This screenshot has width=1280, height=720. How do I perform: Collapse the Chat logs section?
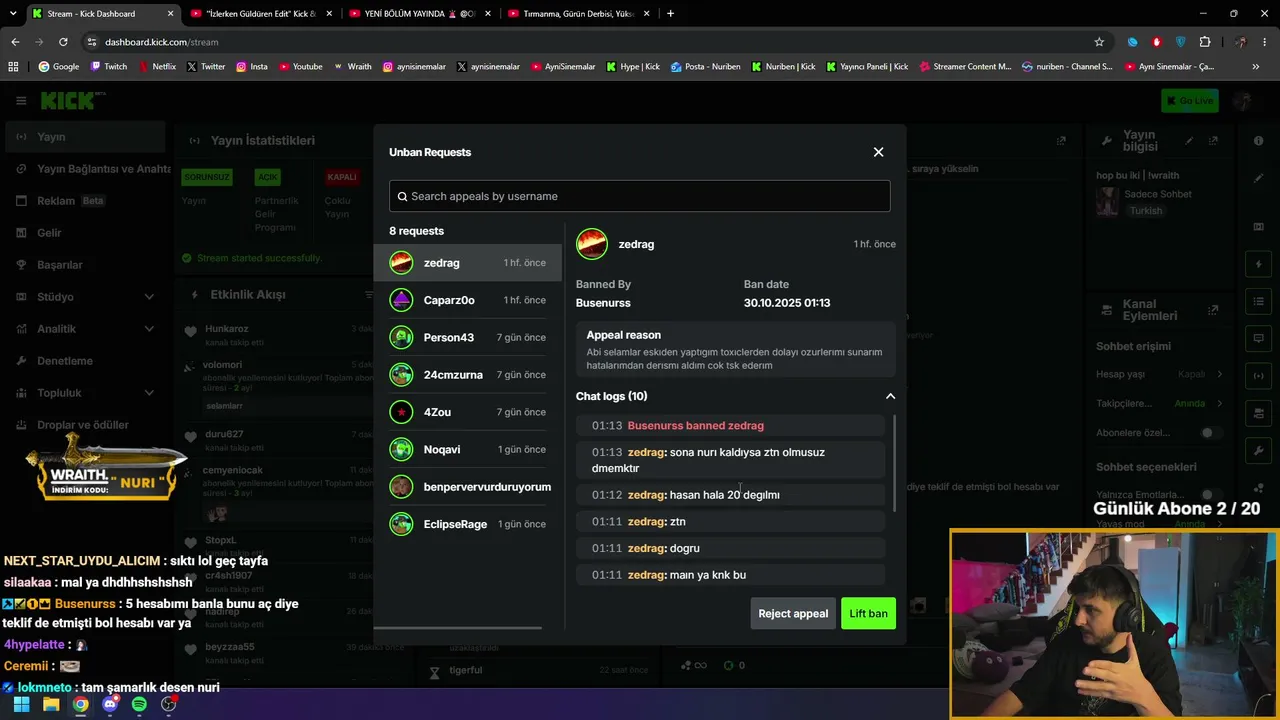tap(890, 396)
